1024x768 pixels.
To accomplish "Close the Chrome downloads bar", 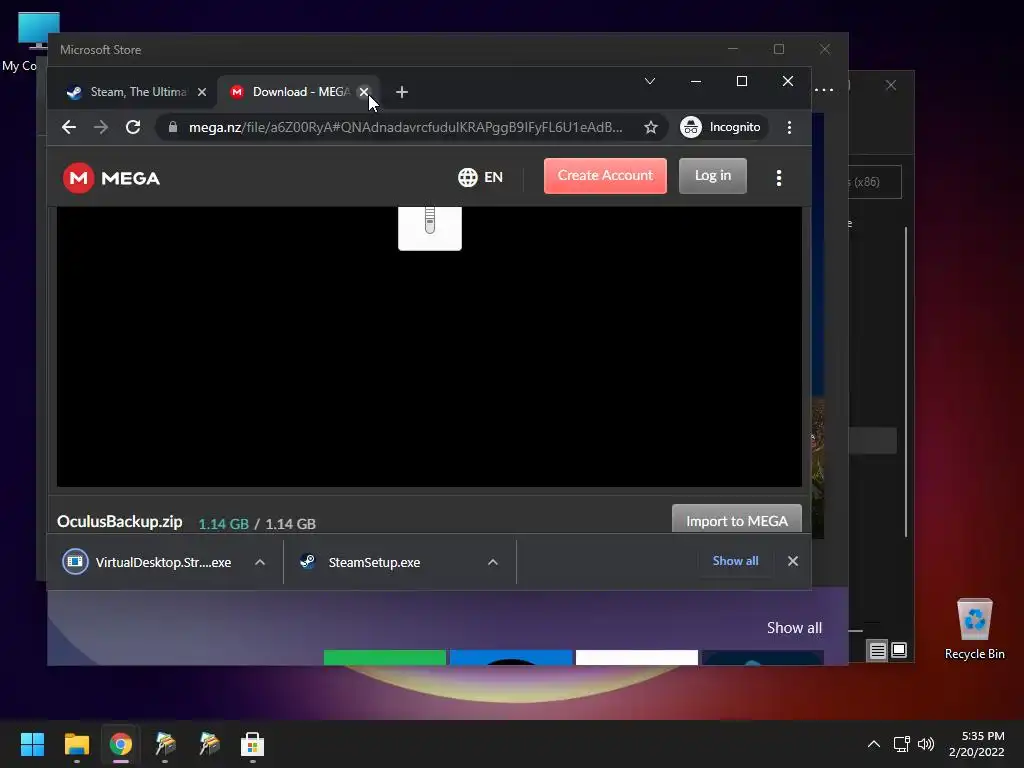I will click(793, 561).
